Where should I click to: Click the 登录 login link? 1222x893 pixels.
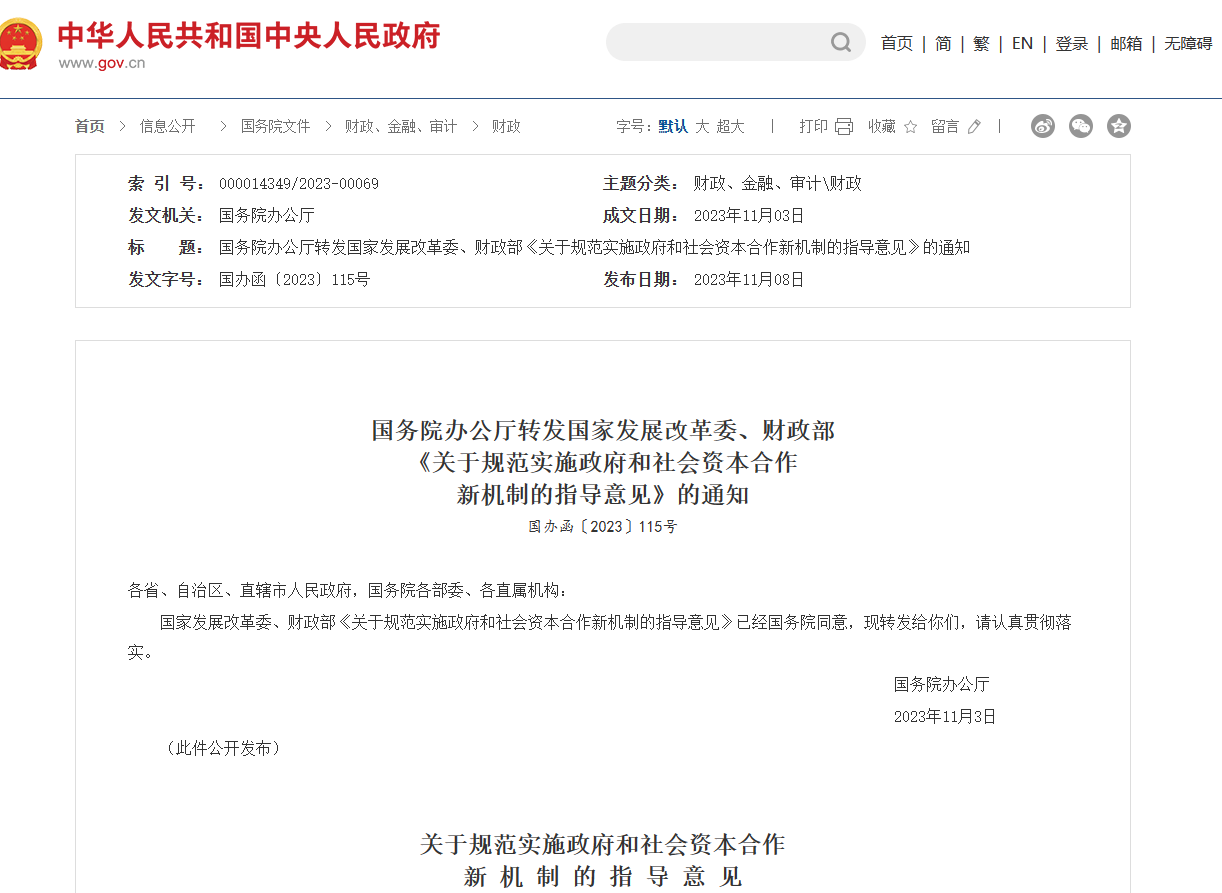[1071, 43]
